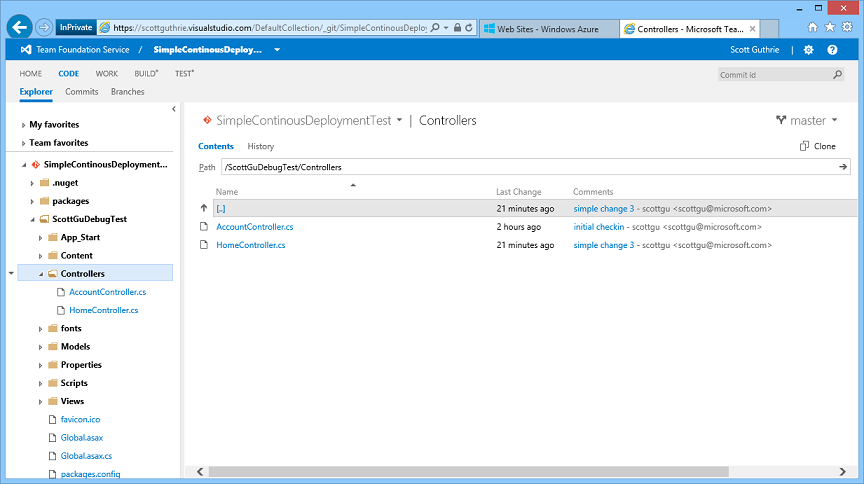Click the HomeController.cs file icon in list
This screenshot has width=864, height=484.
(x=204, y=245)
